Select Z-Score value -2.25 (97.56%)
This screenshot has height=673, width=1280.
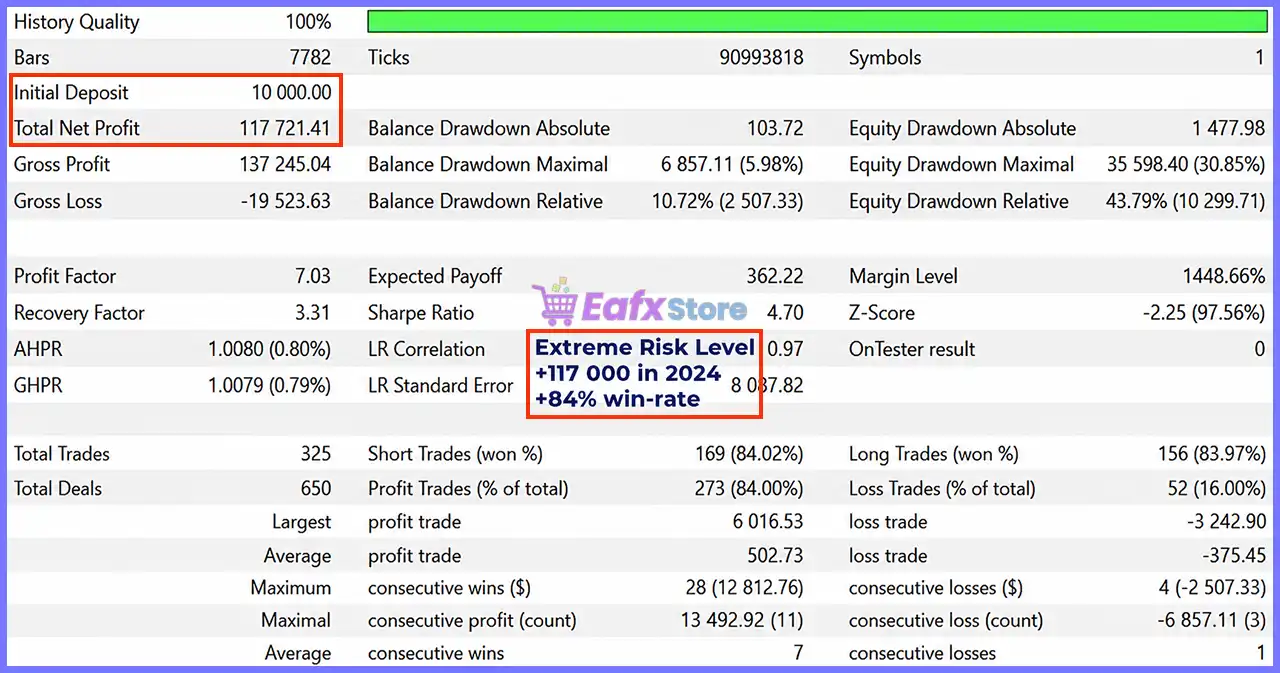coord(1204,313)
